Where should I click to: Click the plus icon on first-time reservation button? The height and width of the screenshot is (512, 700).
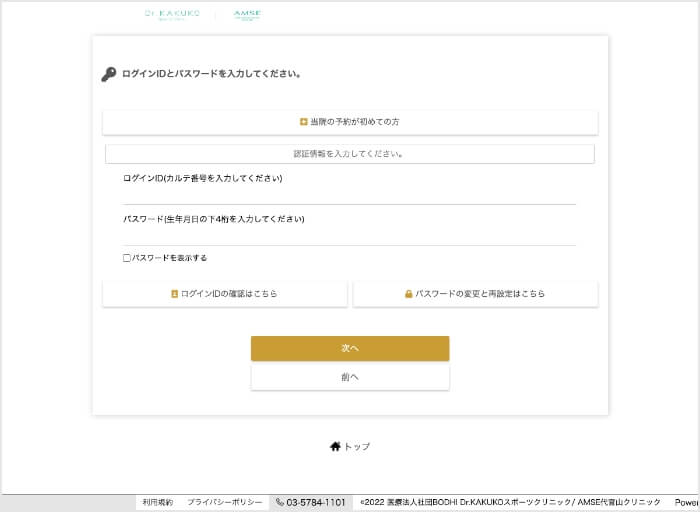304,122
